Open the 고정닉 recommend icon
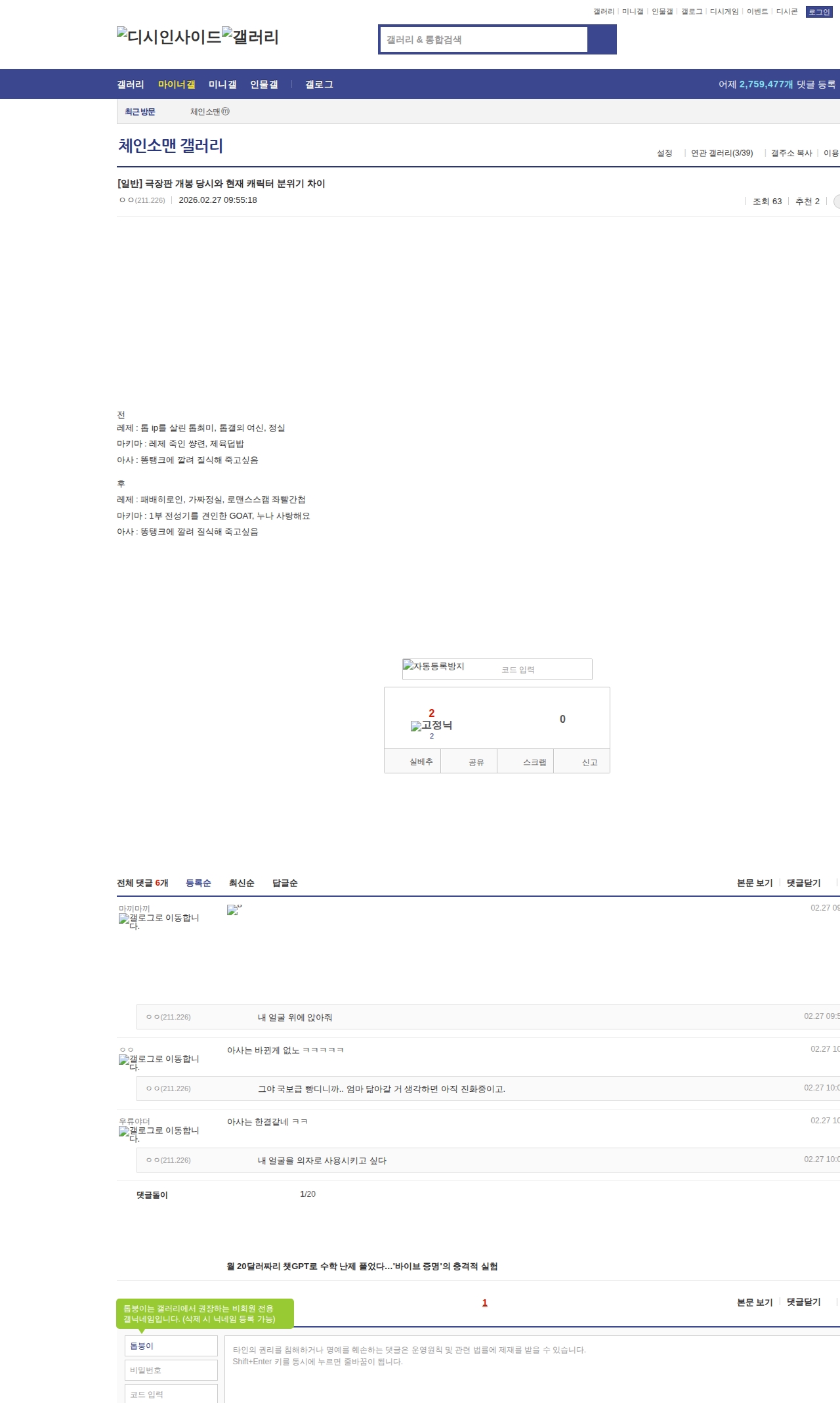This screenshot has width=840, height=1403. (431, 725)
